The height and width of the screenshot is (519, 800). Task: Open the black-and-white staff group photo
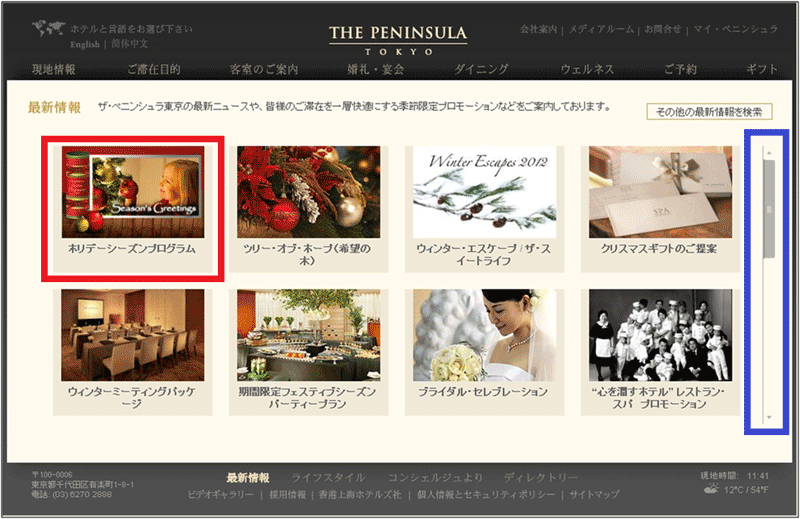coord(661,335)
